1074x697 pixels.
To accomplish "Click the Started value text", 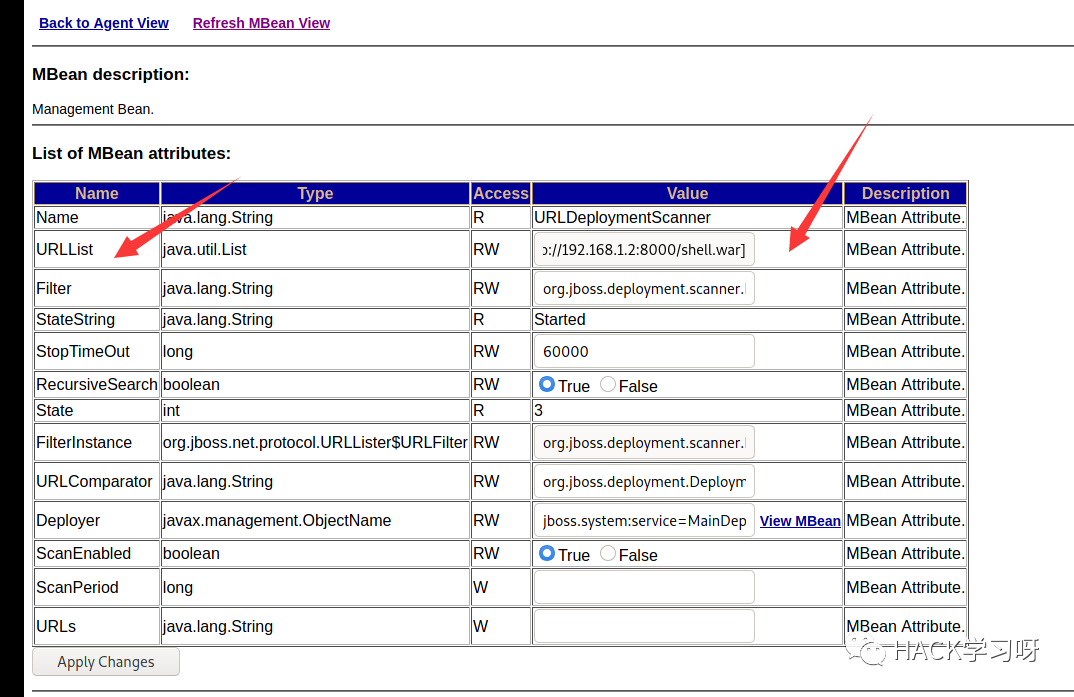I will tap(560, 320).
